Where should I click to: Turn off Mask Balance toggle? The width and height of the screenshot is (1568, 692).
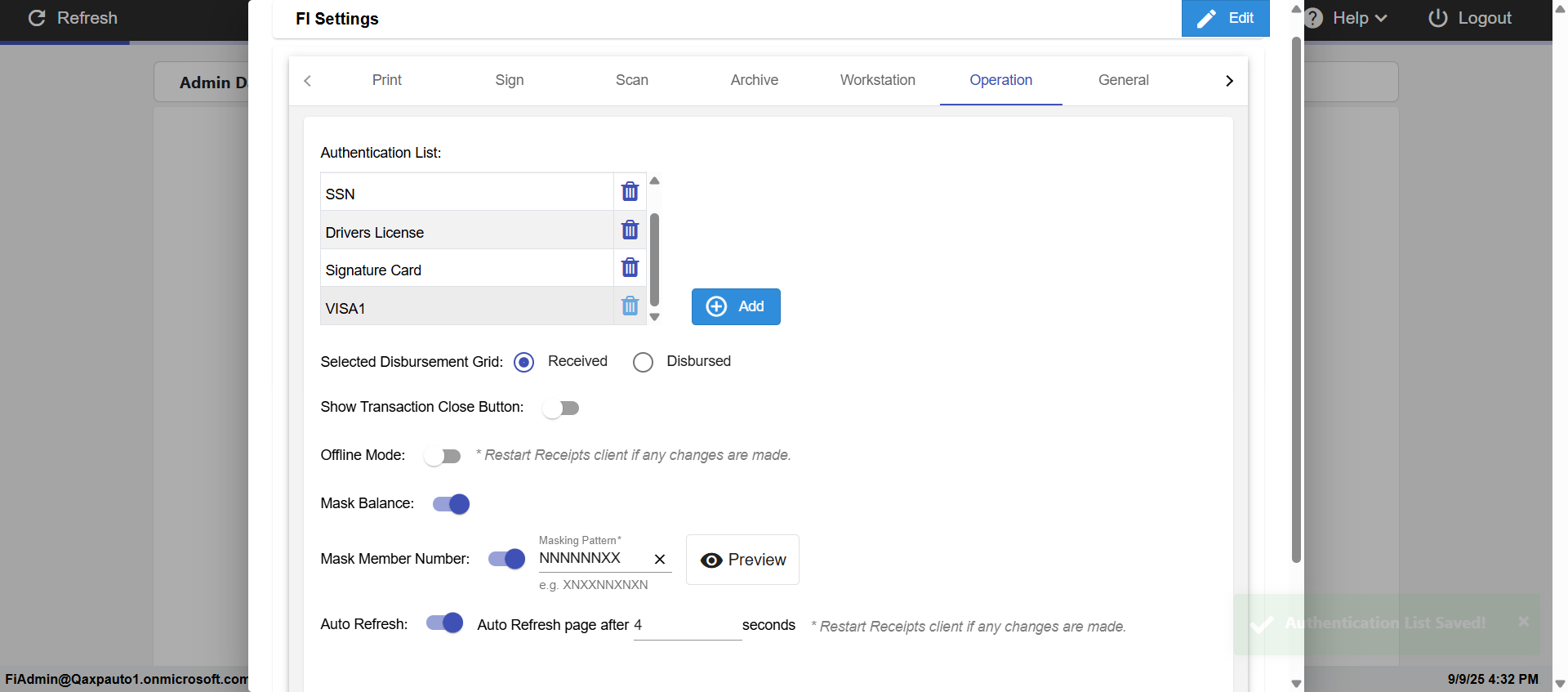tap(452, 504)
